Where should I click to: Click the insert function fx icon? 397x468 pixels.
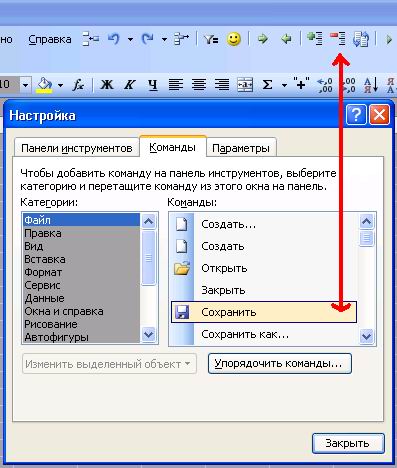78,85
